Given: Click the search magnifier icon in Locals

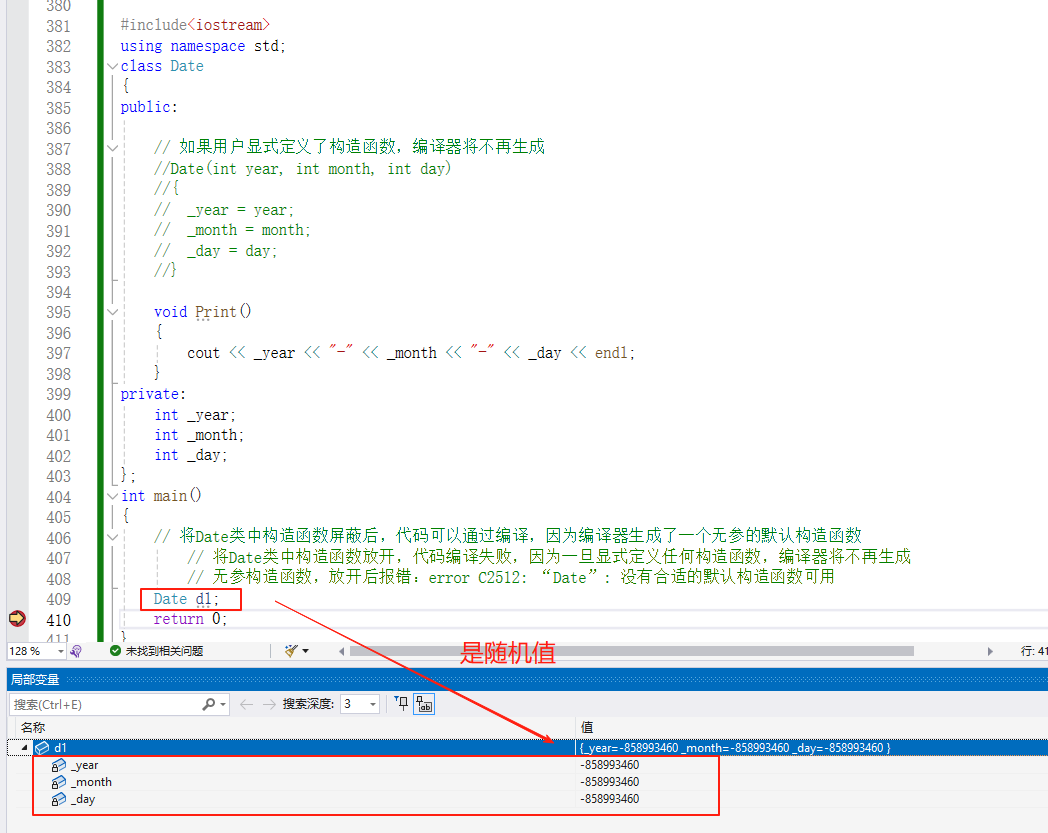Looking at the screenshot, I should 209,704.
